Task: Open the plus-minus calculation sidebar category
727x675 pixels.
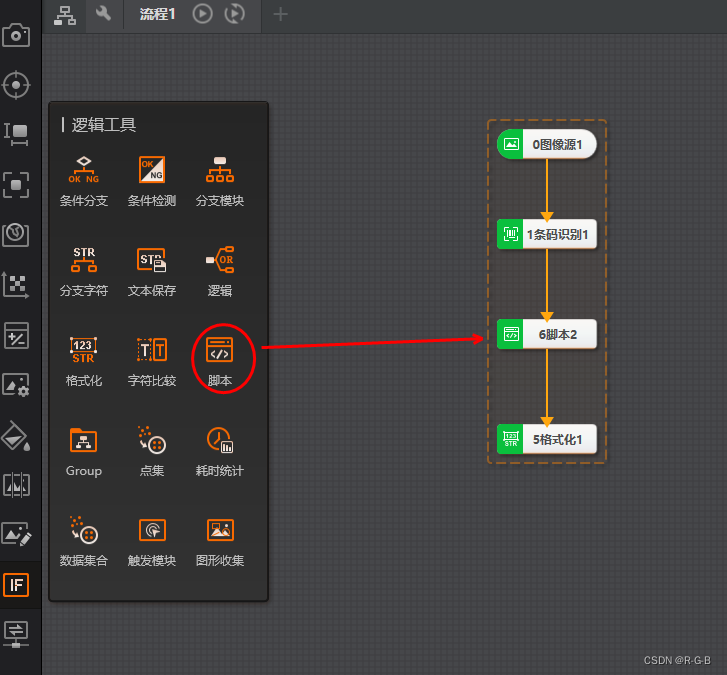Action: pos(16,335)
